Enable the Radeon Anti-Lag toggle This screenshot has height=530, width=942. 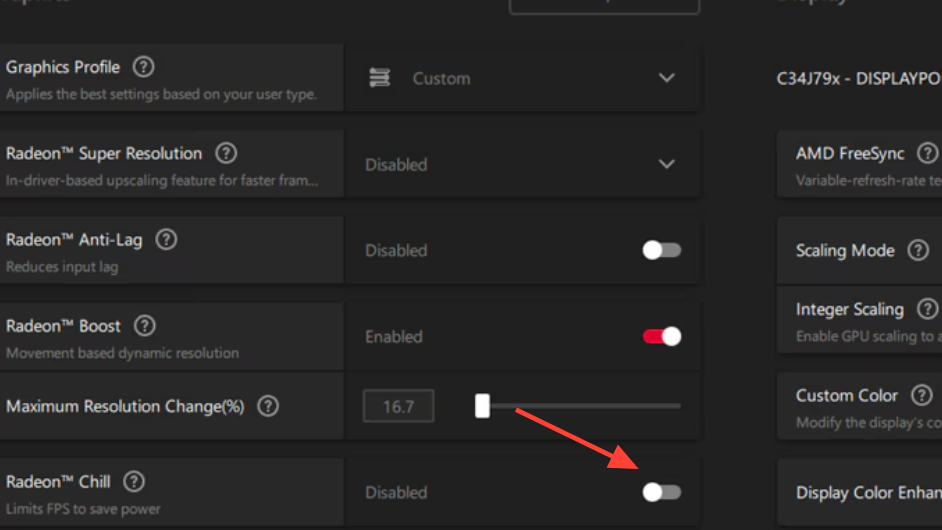661,250
